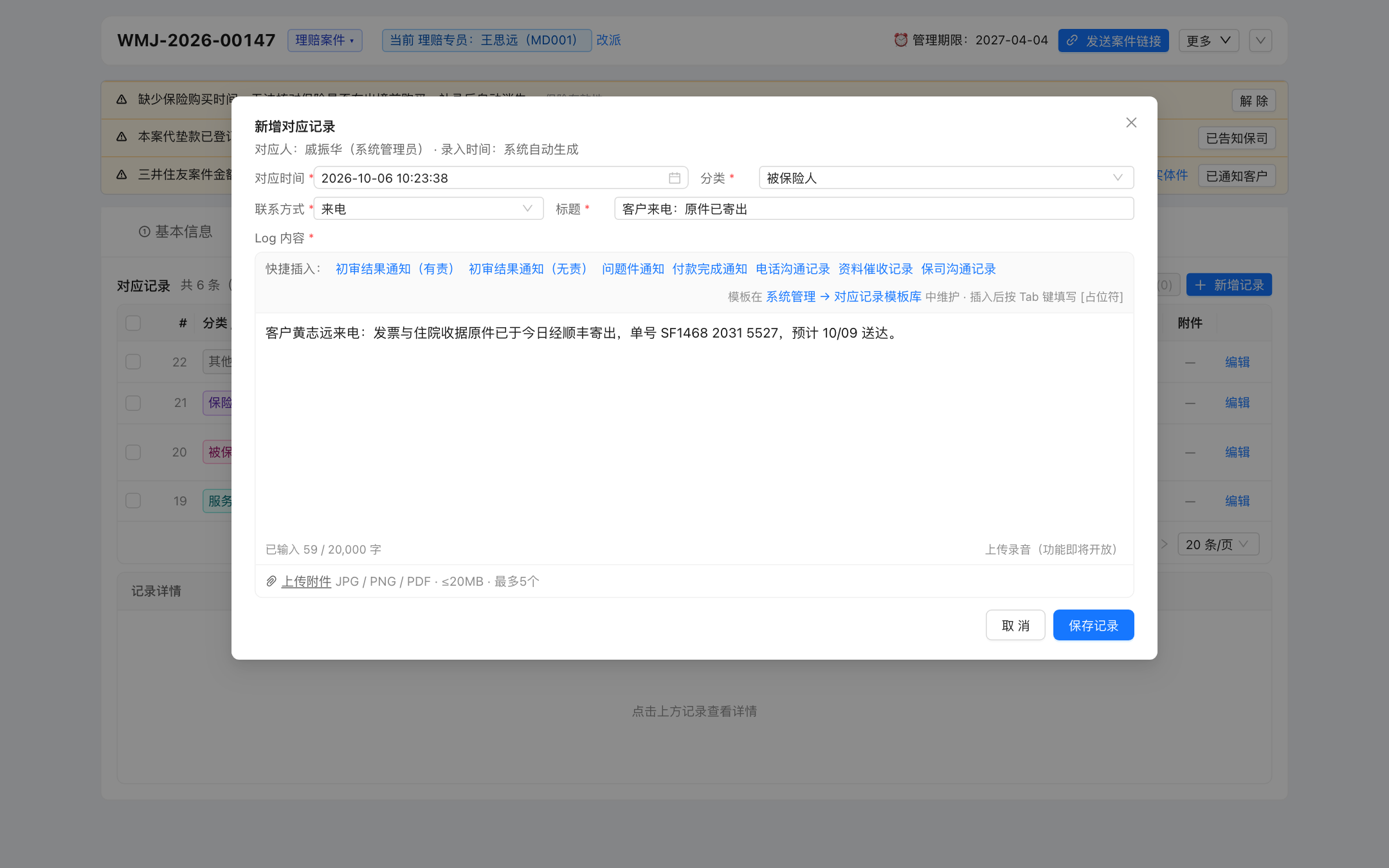Check the checkbox for record 22
The image size is (1389, 868).
[x=133, y=361]
